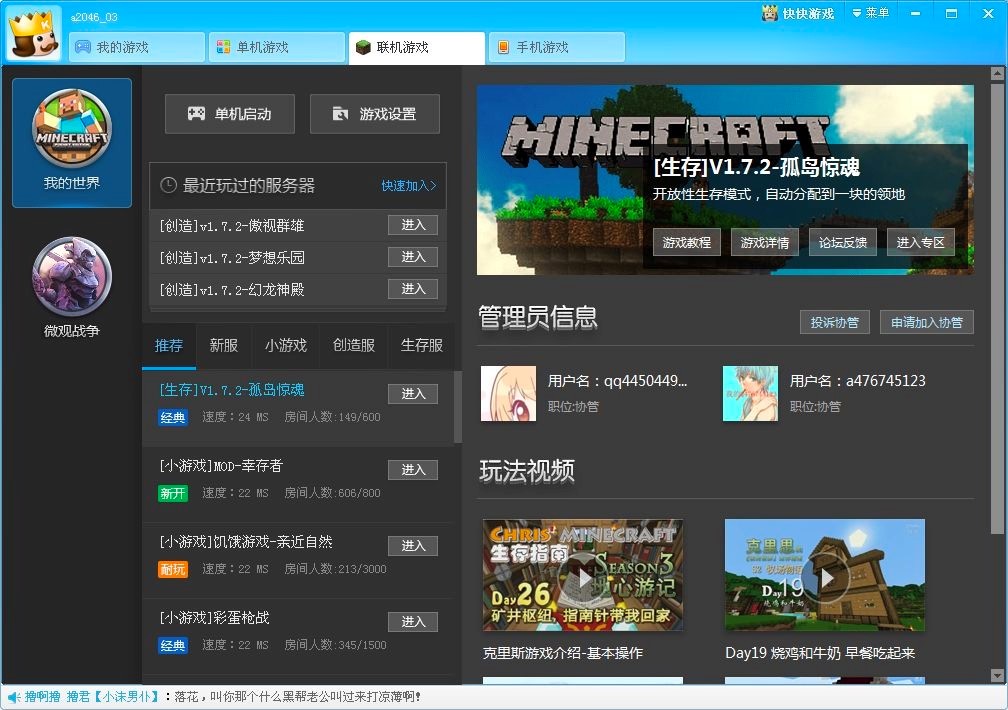Send feedback via 论坛反馈
This screenshot has width=1008, height=710.
tap(841, 242)
